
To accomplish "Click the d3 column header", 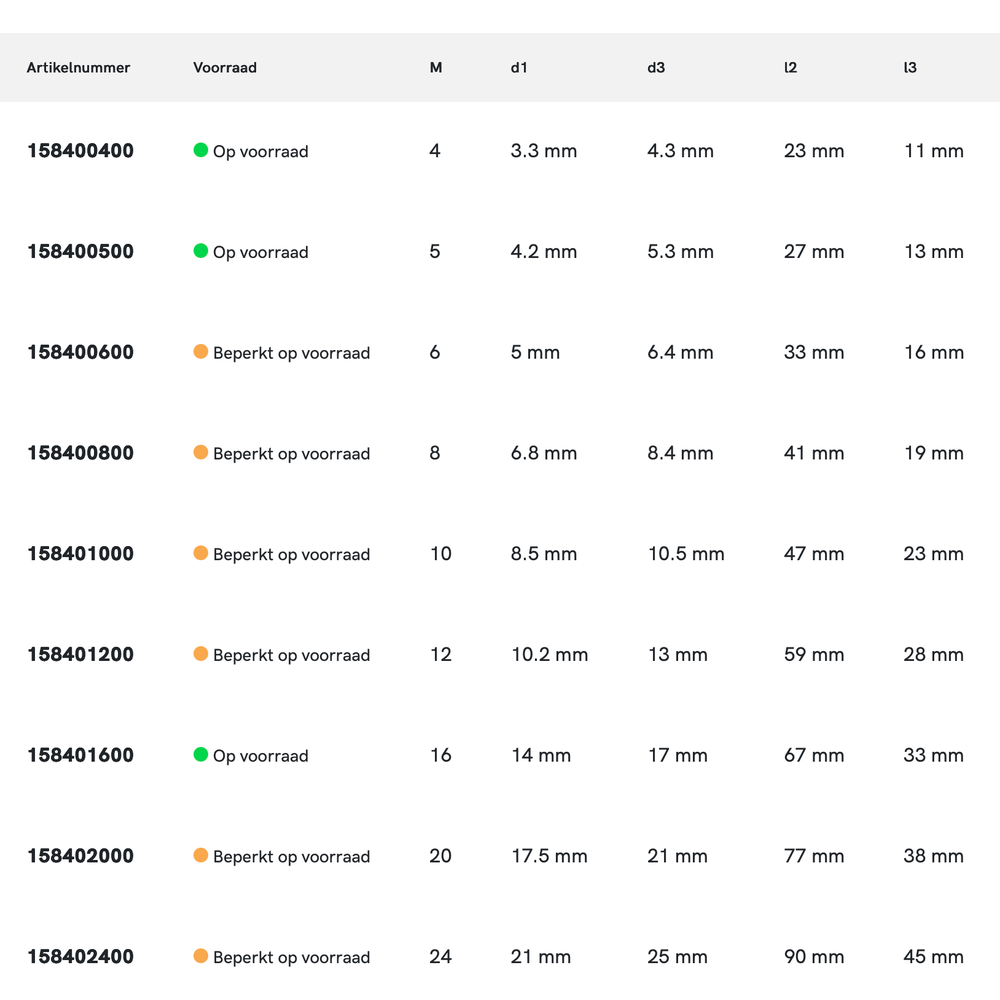I will click(x=656, y=68).
